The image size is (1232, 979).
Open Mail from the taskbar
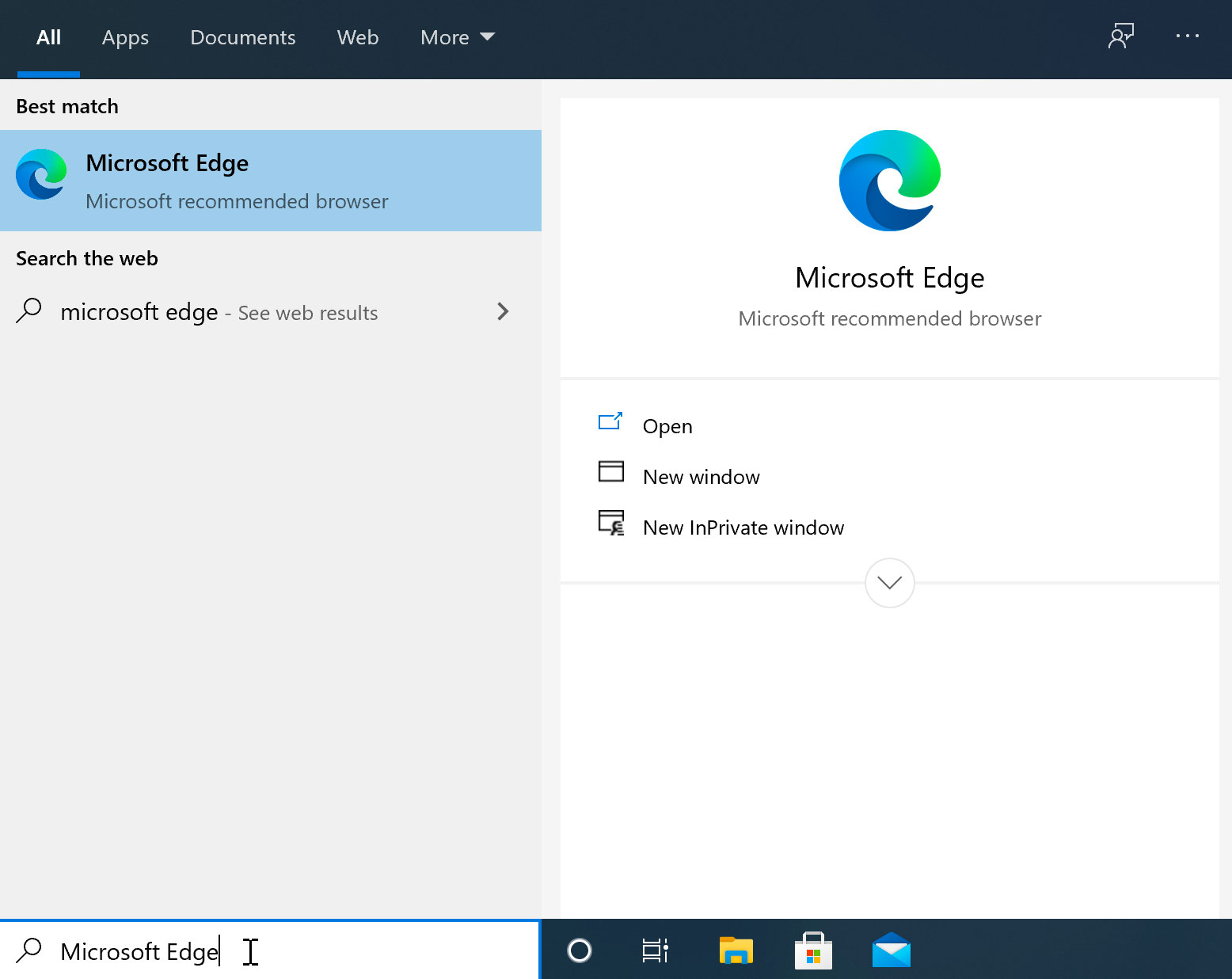click(891, 950)
